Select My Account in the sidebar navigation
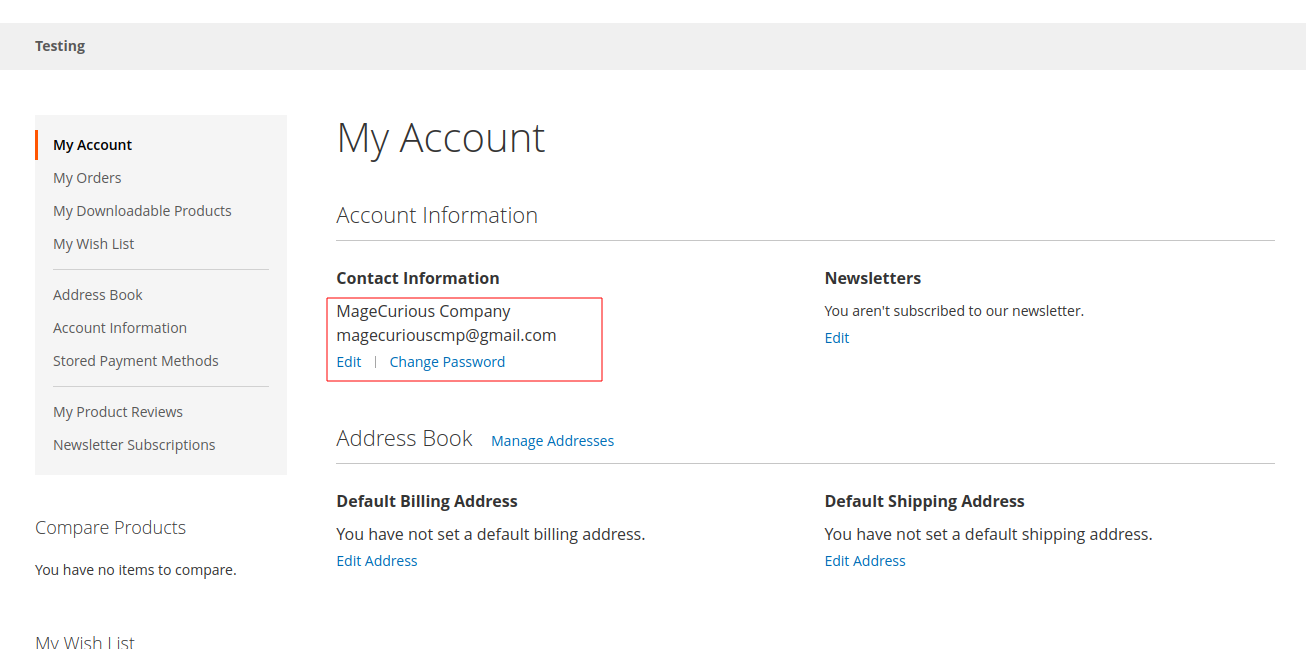Screen dimensions: 1306x649 [92, 144]
